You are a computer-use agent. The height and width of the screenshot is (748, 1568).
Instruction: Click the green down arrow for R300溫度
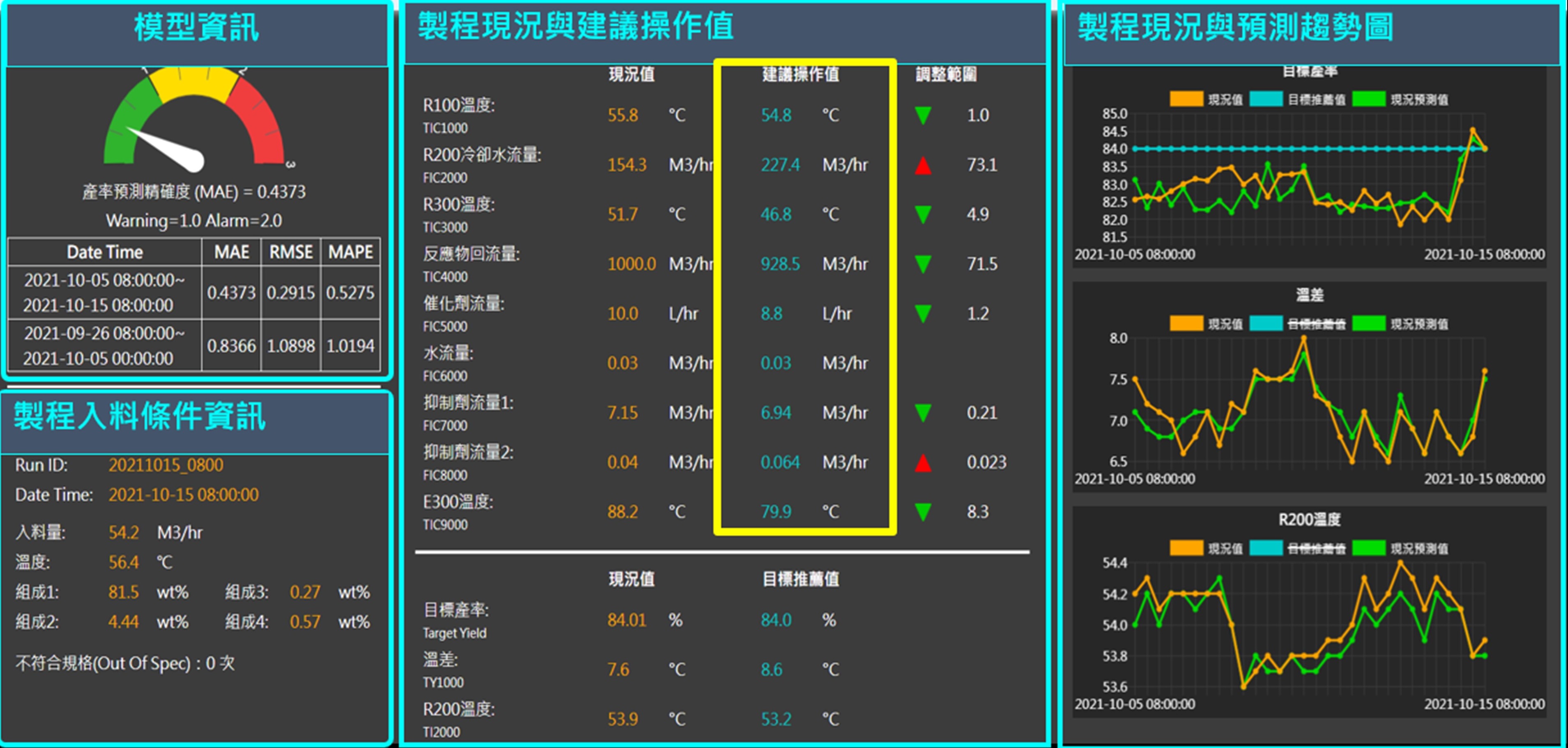923,214
